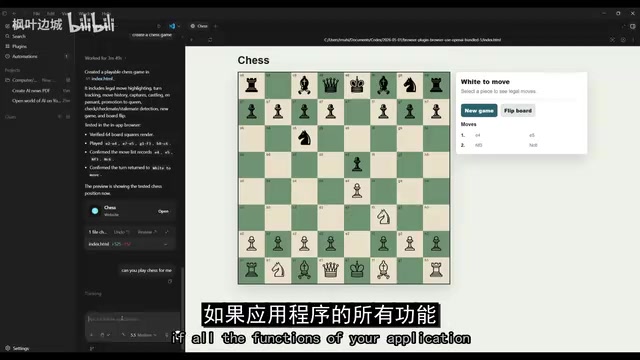Click 'White to move' status text
The height and width of the screenshot is (360, 640).
(485, 82)
